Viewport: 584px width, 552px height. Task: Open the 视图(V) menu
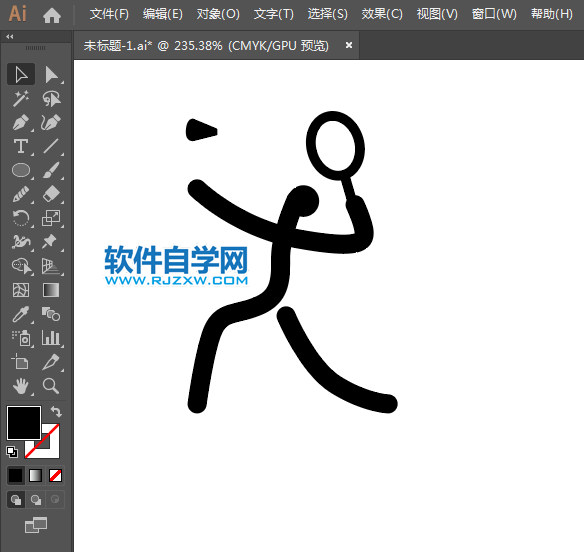point(437,15)
